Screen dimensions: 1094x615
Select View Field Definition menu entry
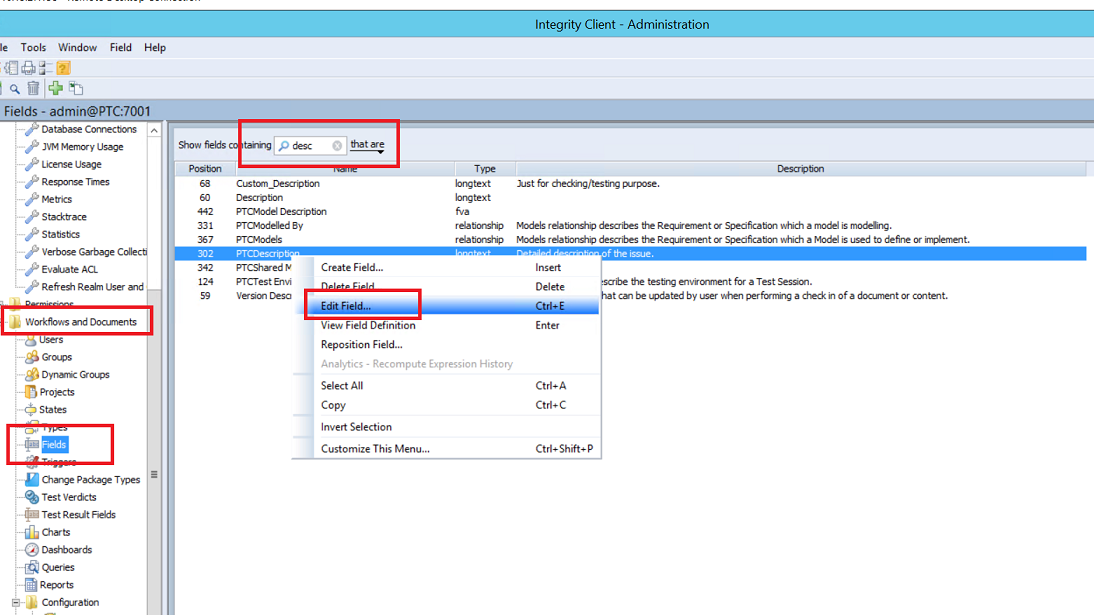367,325
